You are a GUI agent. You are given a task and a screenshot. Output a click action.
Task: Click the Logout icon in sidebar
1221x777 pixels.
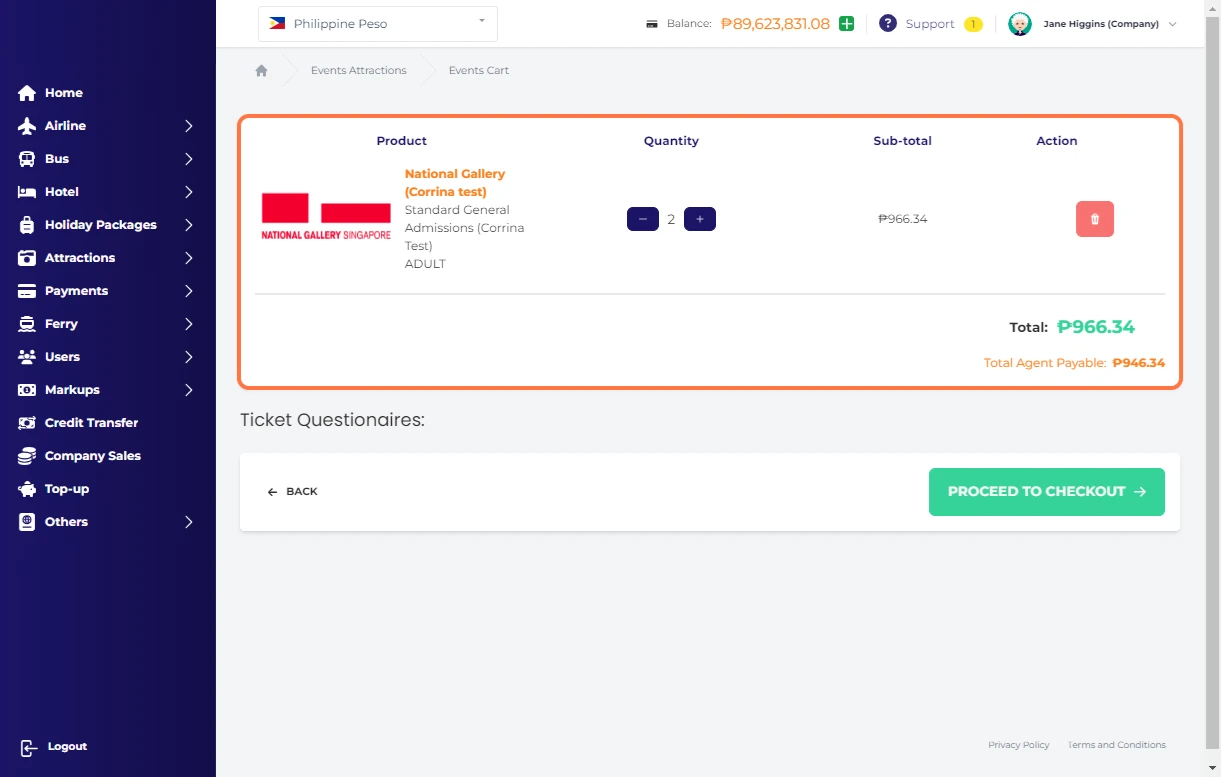click(28, 747)
